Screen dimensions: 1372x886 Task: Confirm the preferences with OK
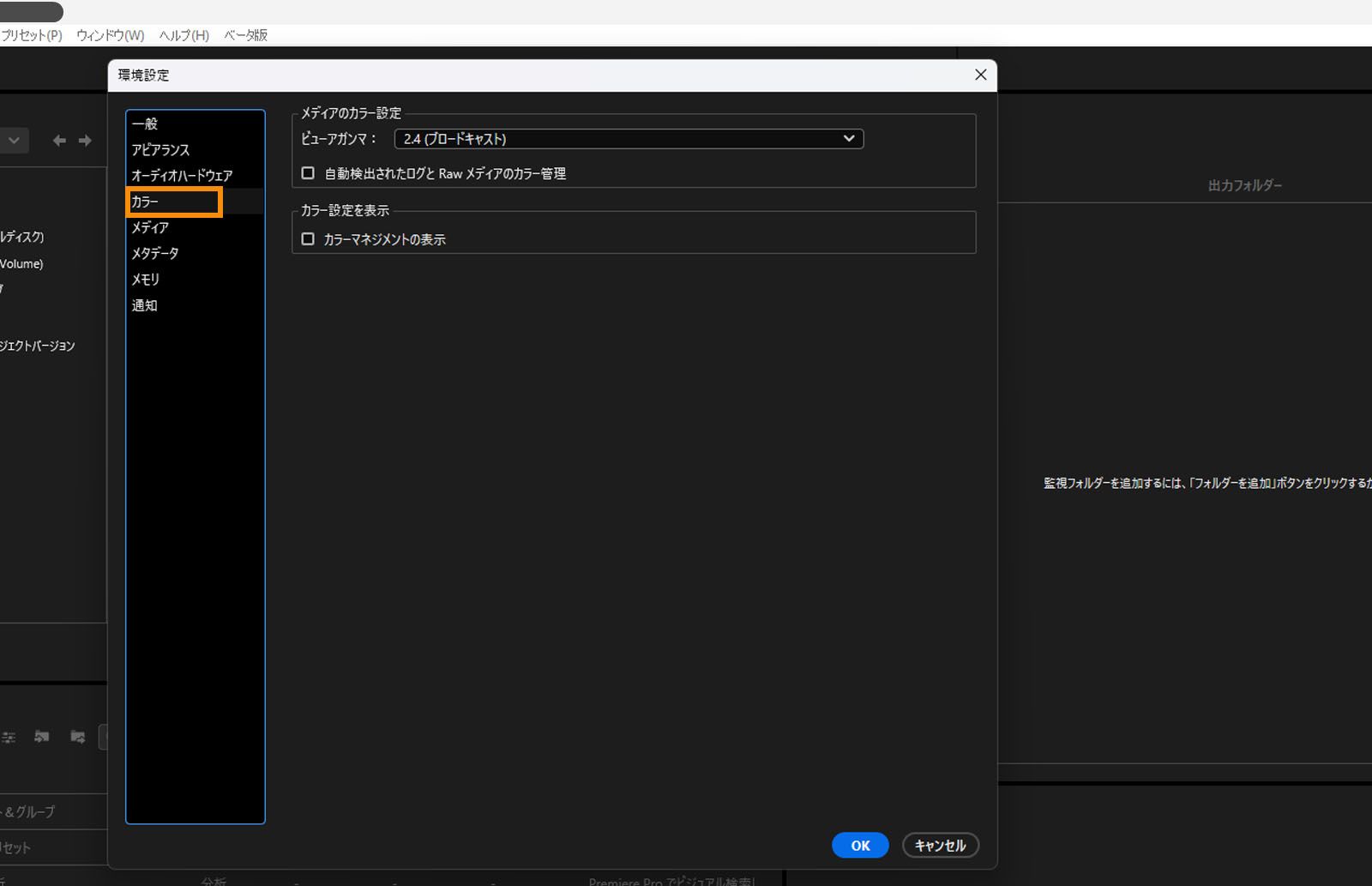pyautogui.click(x=860, y=846)
